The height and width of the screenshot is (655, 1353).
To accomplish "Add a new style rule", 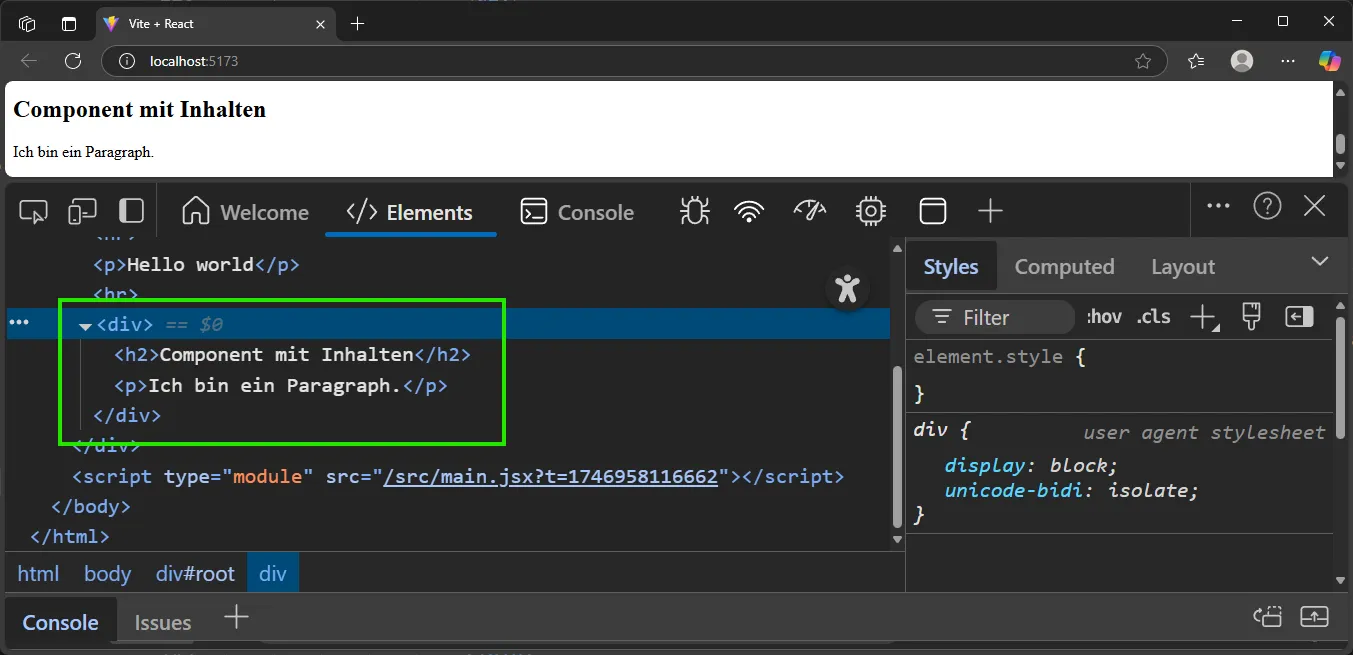I will [1203, 318].
